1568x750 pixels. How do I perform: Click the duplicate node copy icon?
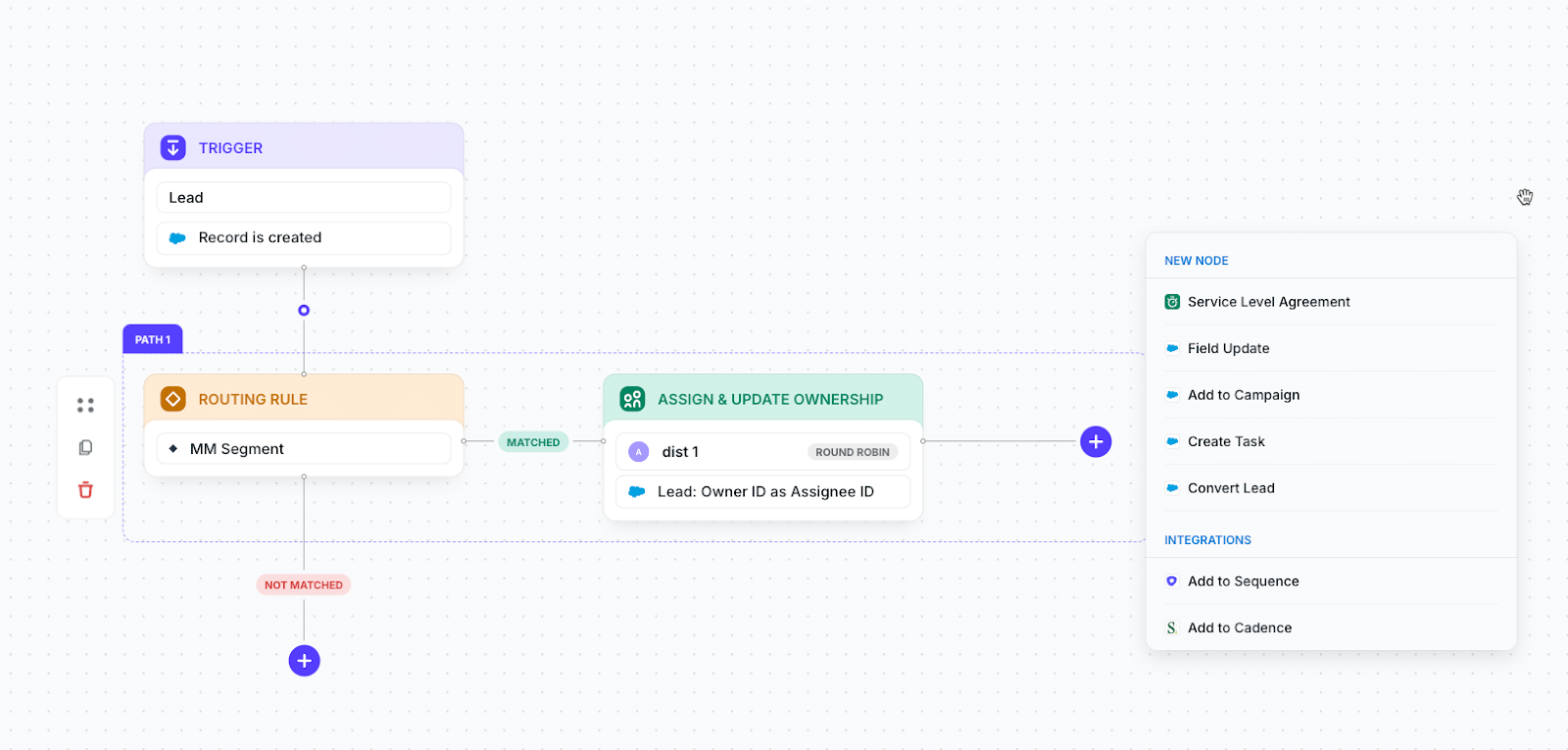pyautogui.click(x=85, y=448)
